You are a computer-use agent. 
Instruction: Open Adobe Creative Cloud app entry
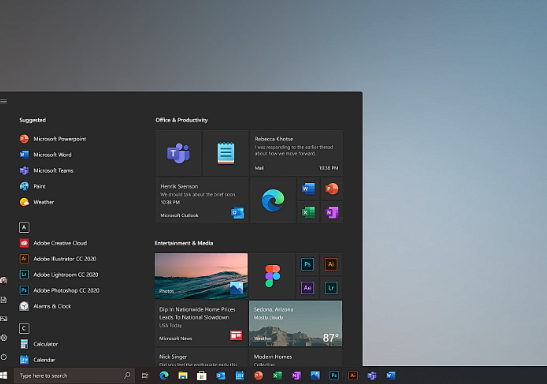pyautogui.click(x=53, y=243)
